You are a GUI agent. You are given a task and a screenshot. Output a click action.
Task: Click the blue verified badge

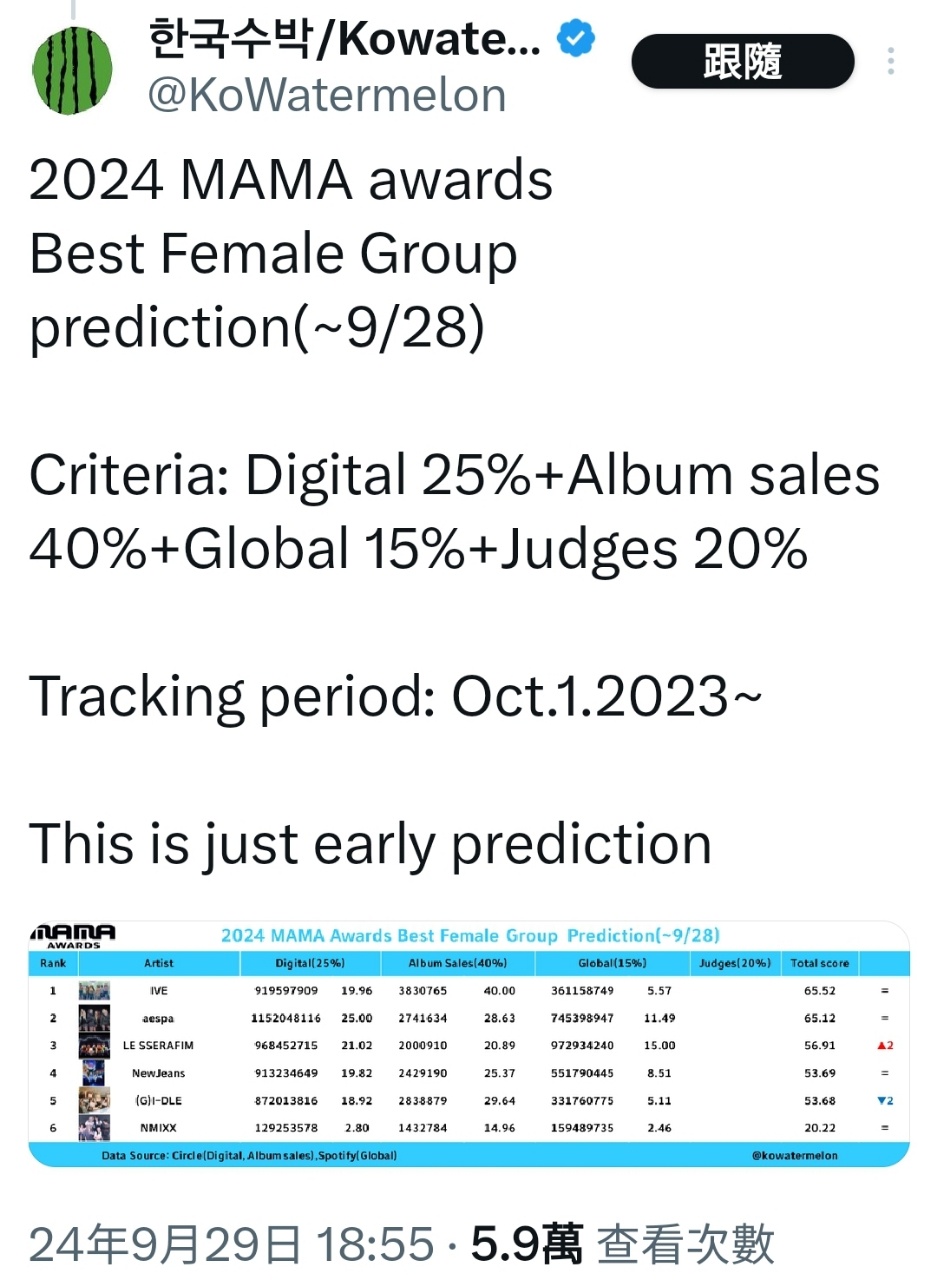576,40
